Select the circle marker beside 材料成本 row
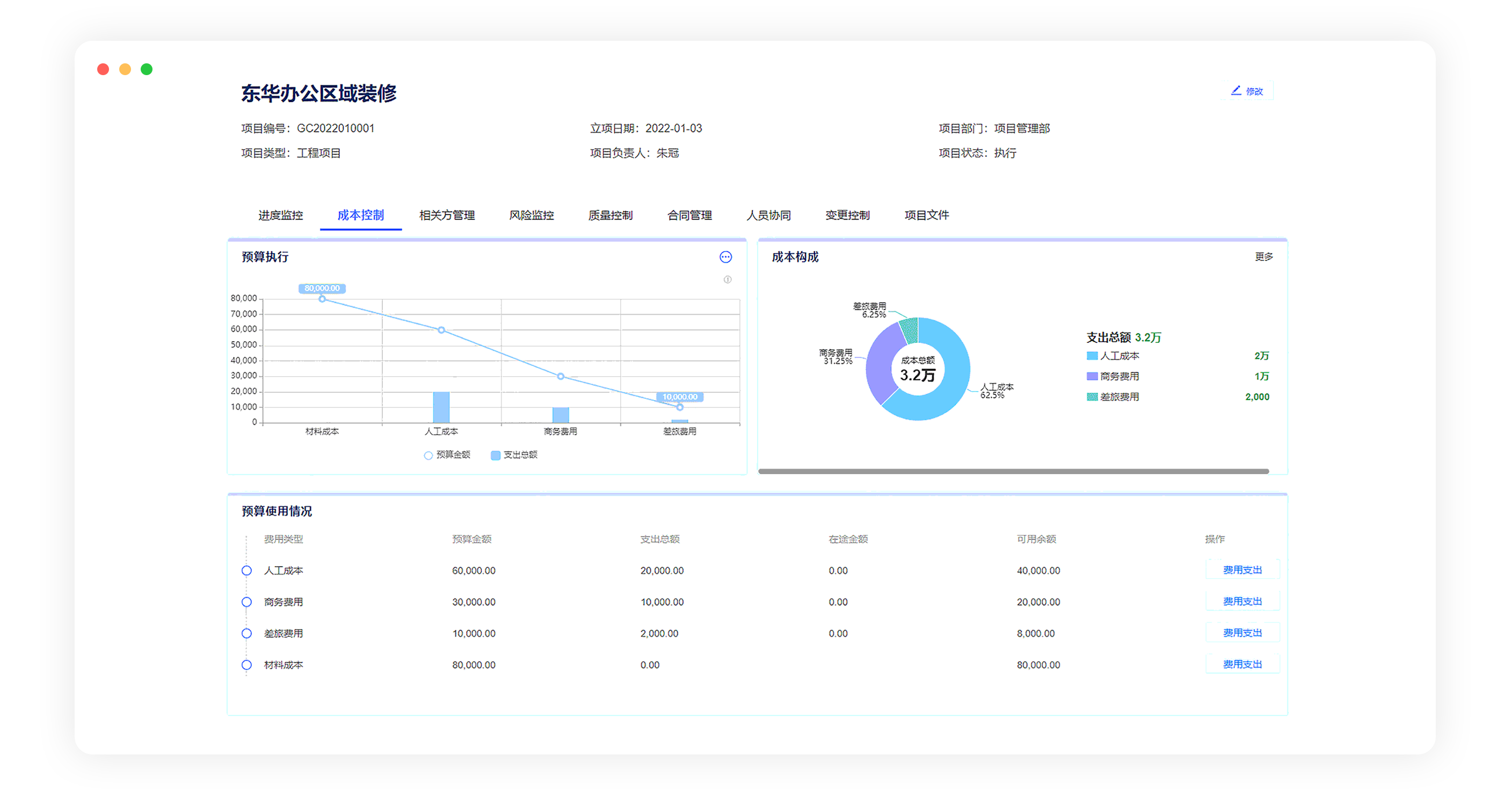The height and width of the screenshot is (799, 1512). (x=246, y=665)
